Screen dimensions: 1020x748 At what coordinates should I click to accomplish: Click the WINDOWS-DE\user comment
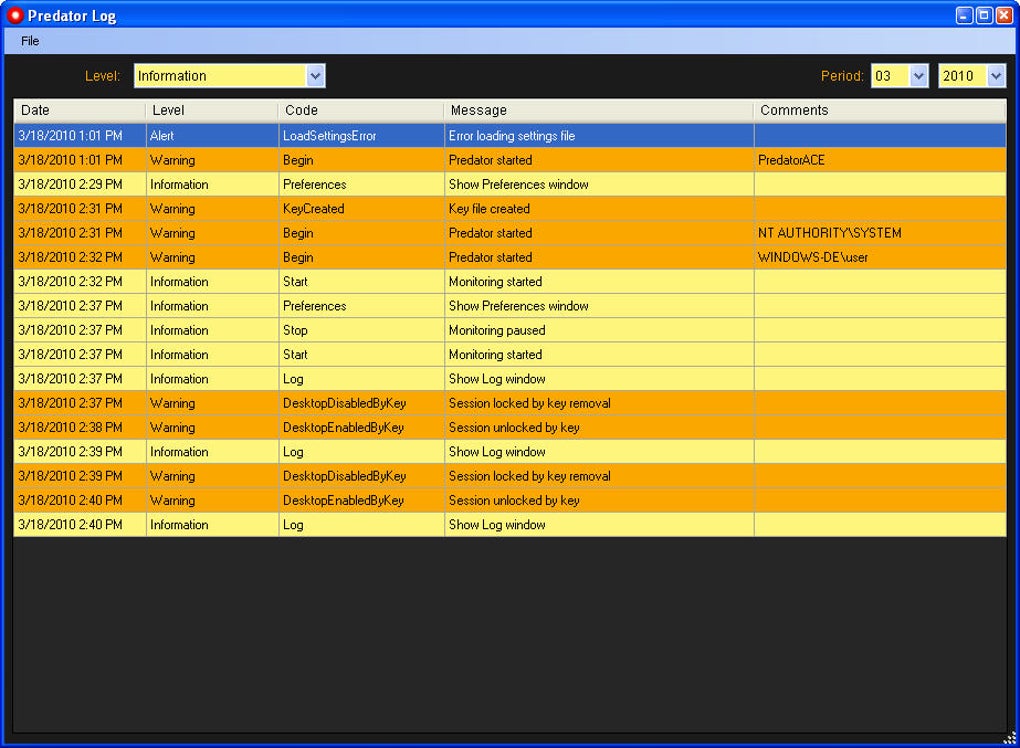(880, 257)
